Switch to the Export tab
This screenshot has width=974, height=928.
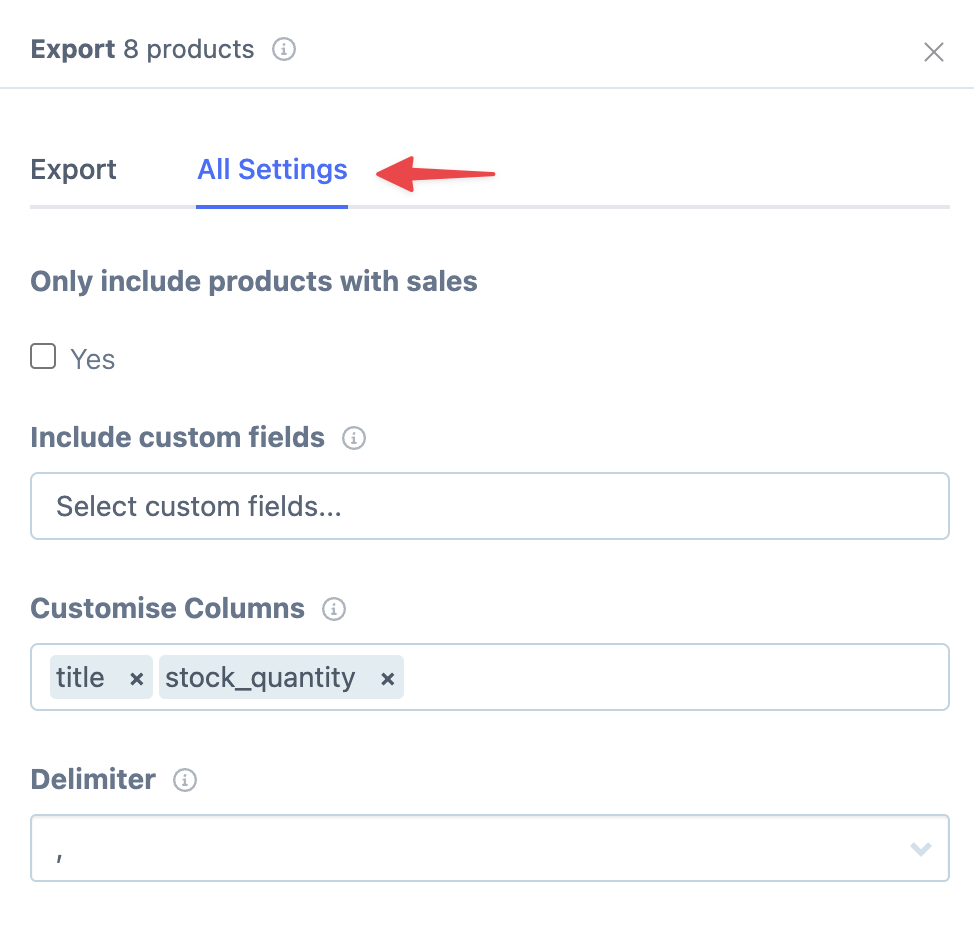pyautogui.click(x=73, y=170)
